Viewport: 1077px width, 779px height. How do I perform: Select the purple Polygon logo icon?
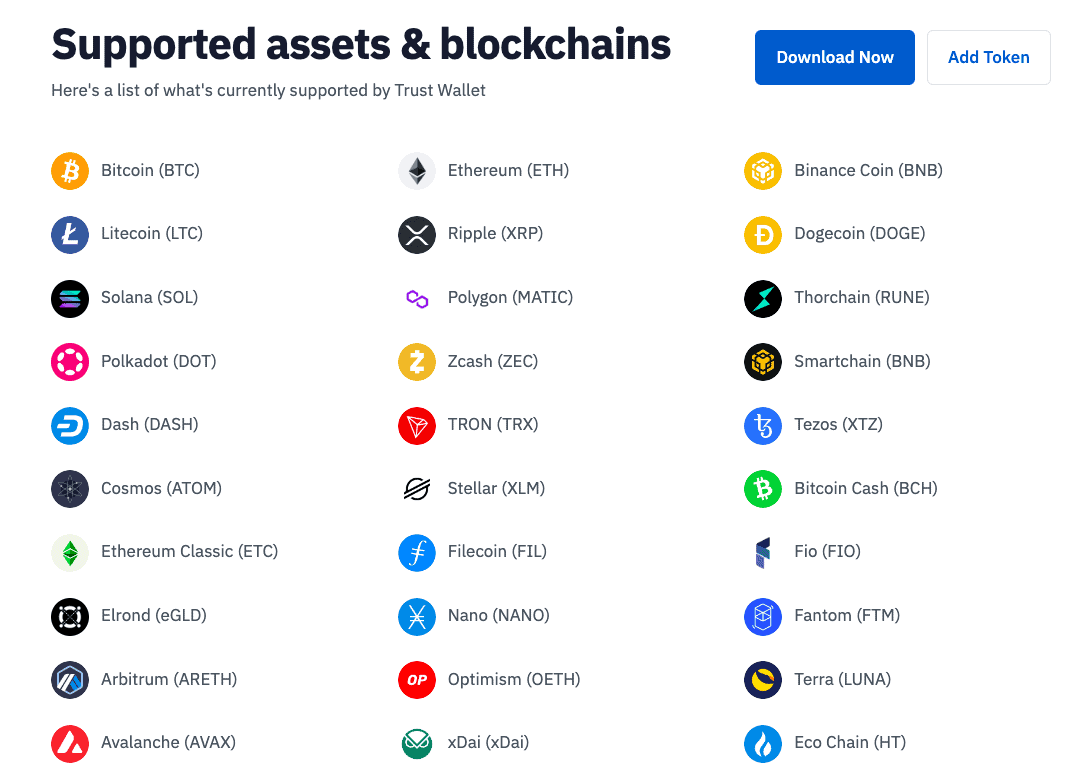click(x=417, y=299)
